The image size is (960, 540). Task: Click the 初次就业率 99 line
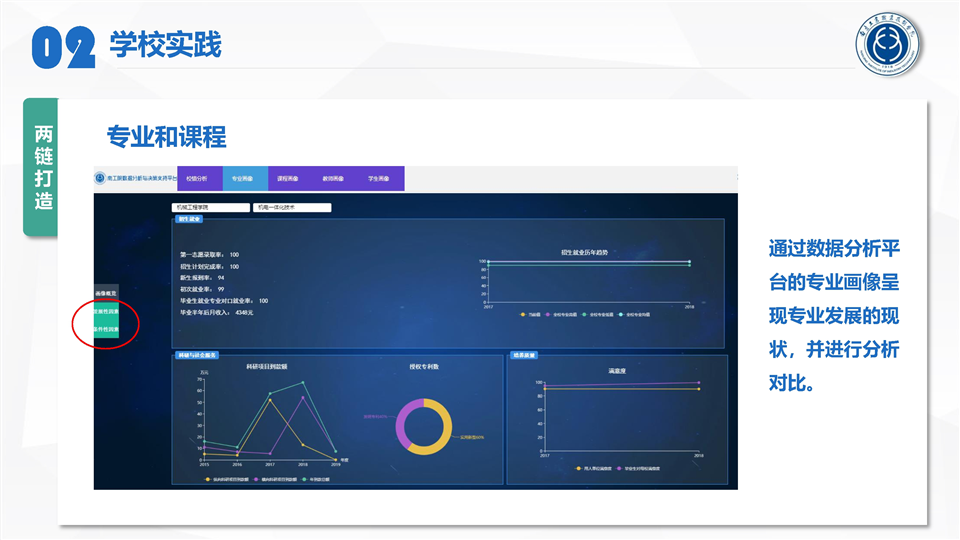coord(202,289)
